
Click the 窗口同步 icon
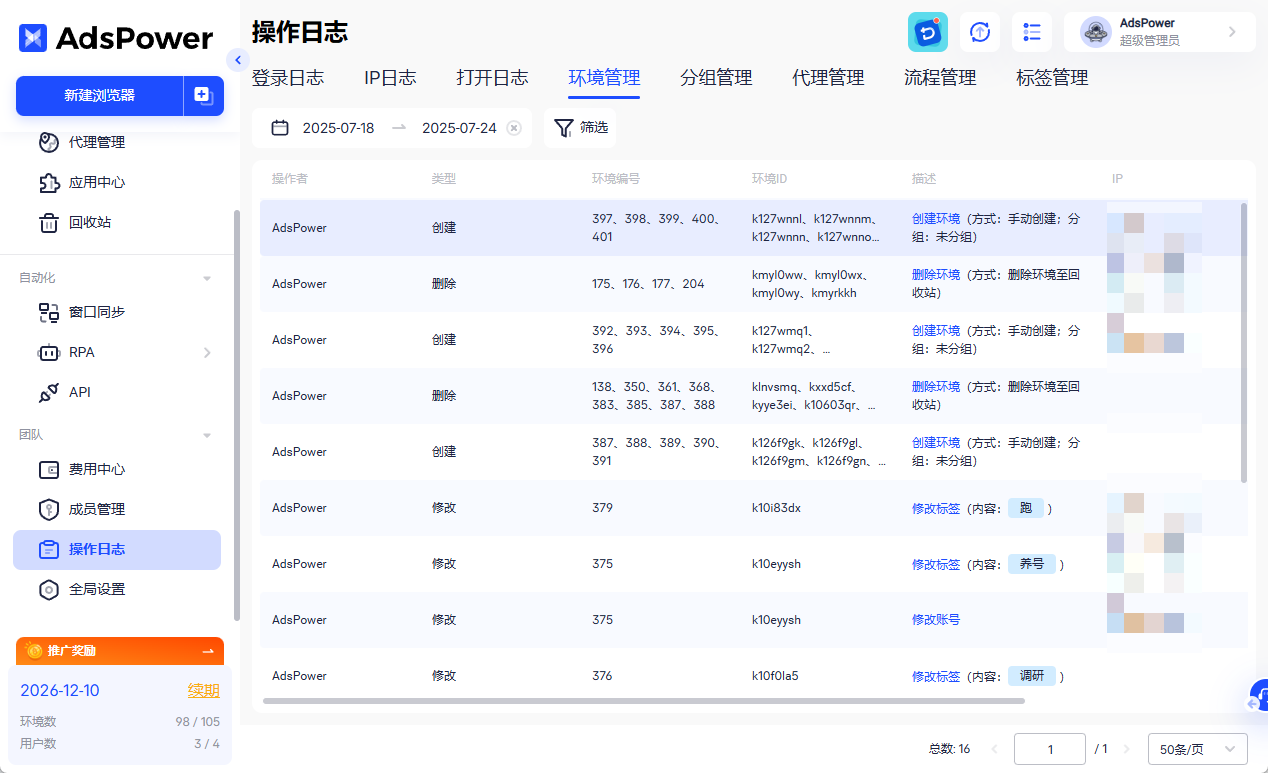click(x=49, y=312)
